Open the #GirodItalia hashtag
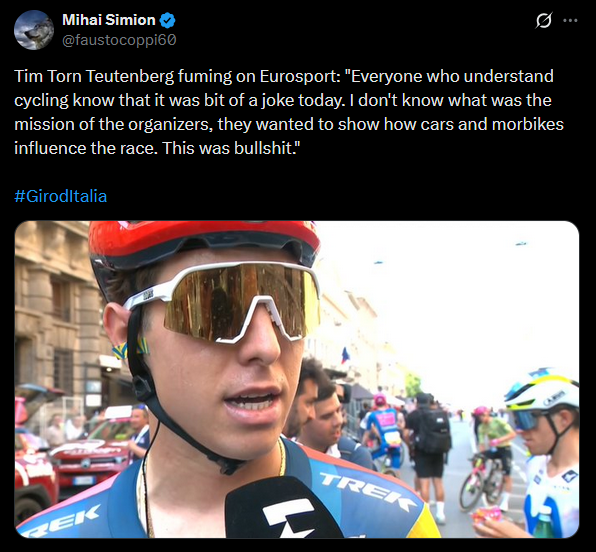596x552 pixels. click(60, 196)
